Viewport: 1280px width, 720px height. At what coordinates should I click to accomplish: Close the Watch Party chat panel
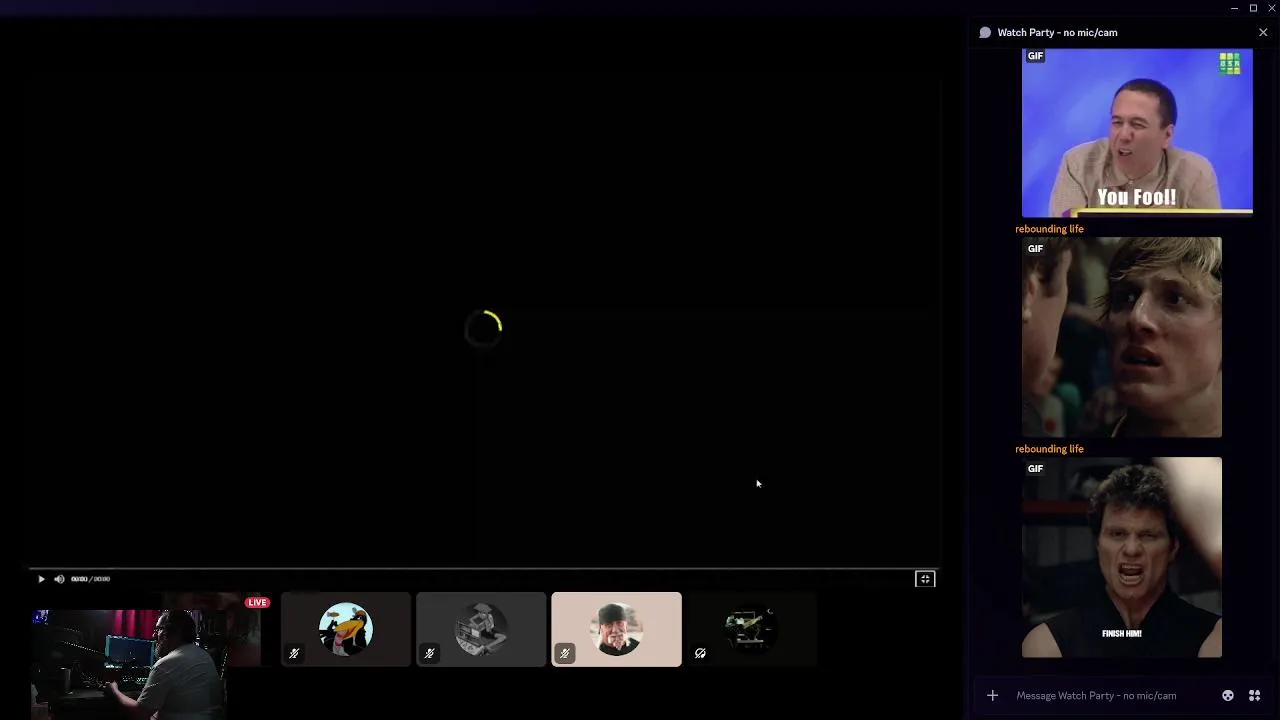tap(1263, 32)
